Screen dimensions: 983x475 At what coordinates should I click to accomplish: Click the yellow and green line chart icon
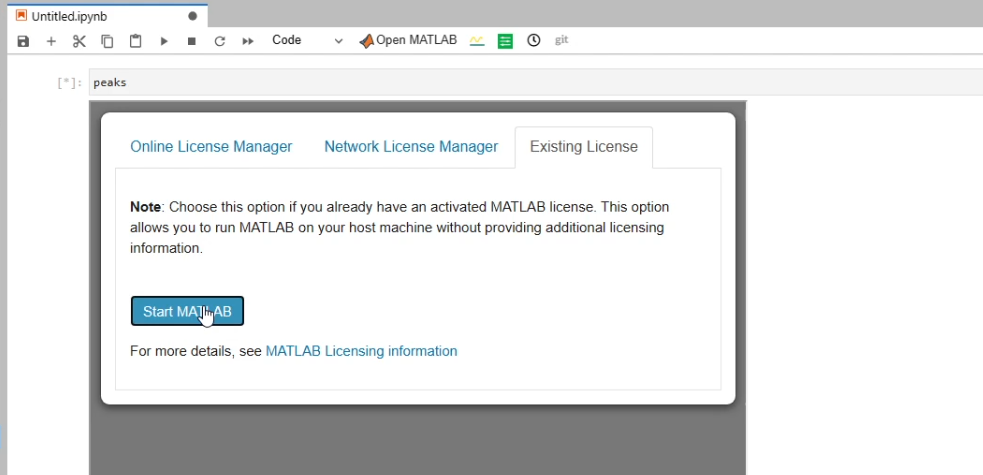[x=477, y=41]
